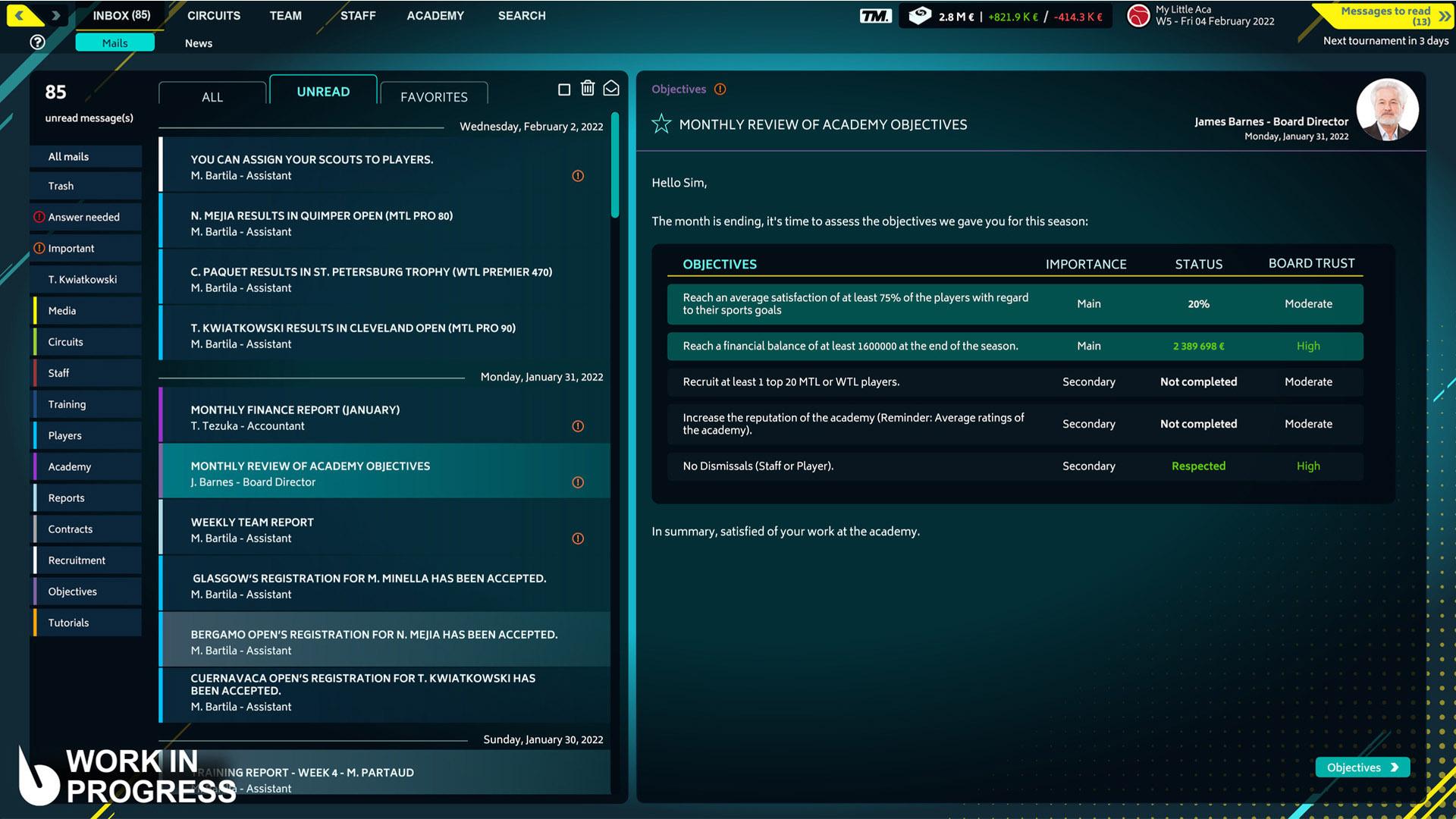
Task: Tick the select-all messages checkbox
Action: pos(564,89)
